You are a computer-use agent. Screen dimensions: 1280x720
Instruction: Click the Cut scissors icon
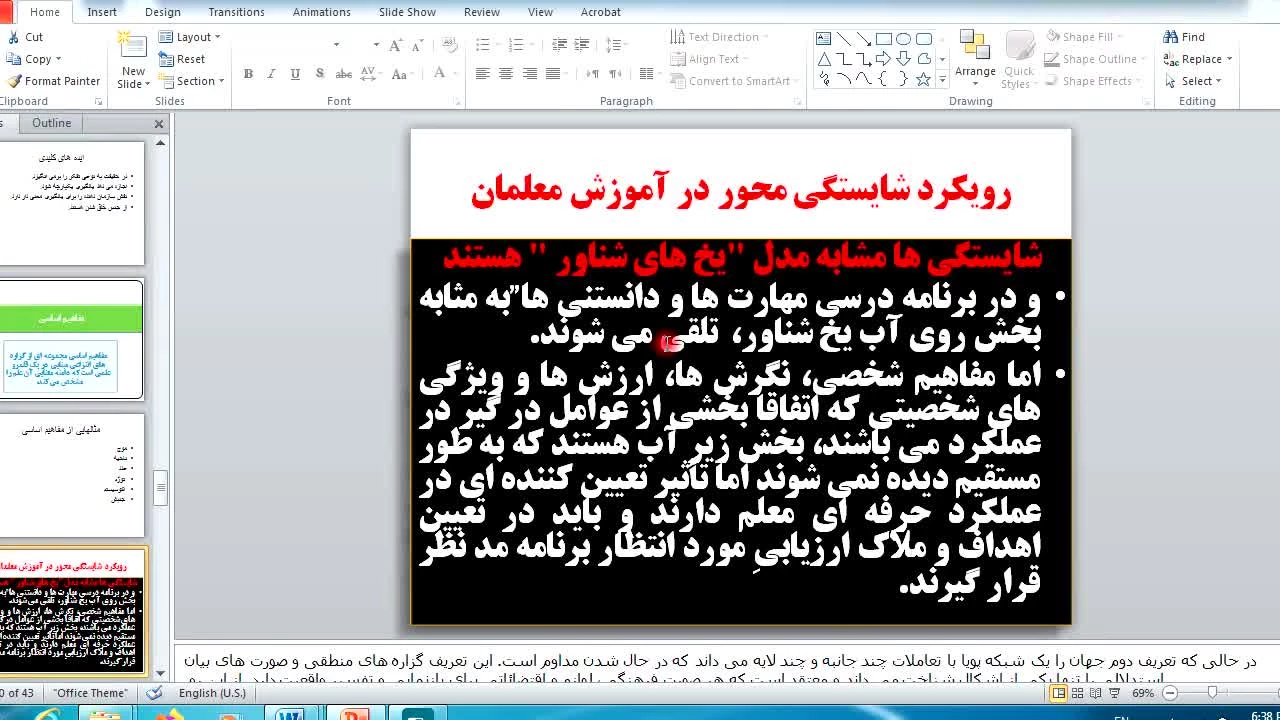click(14, 37)
